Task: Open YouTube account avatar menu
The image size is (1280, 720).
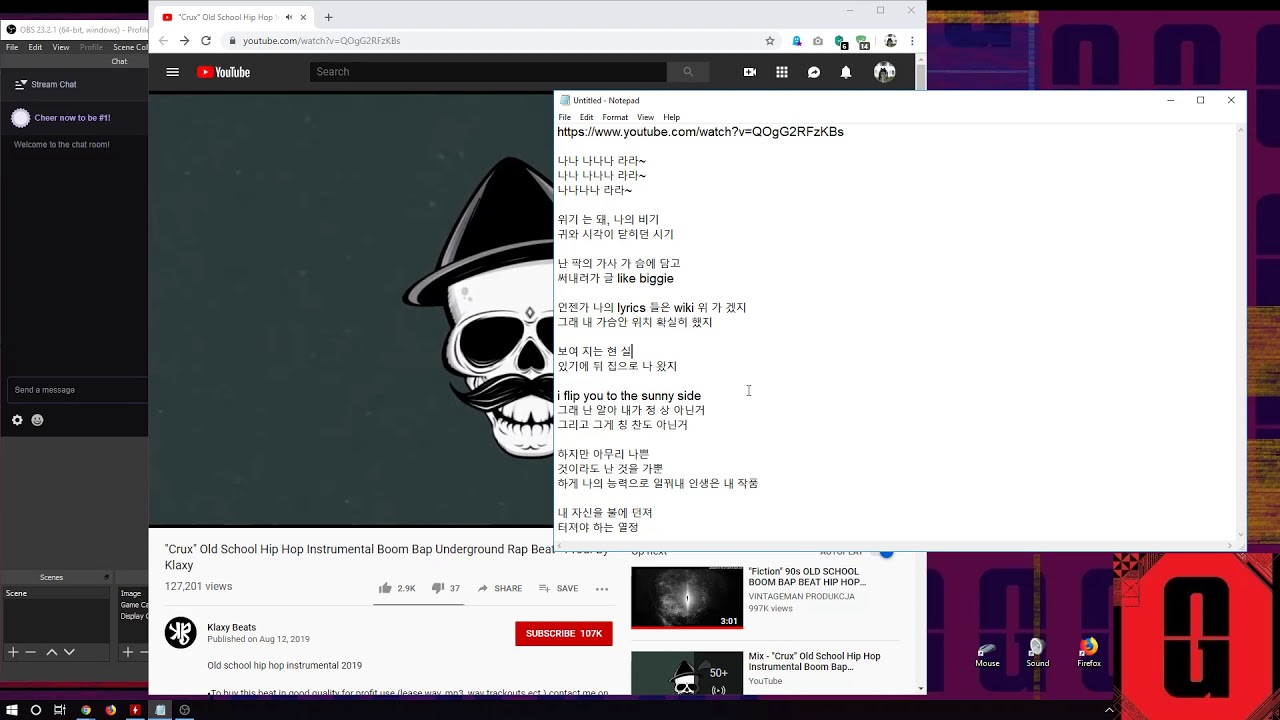Action: click(884, 72)
